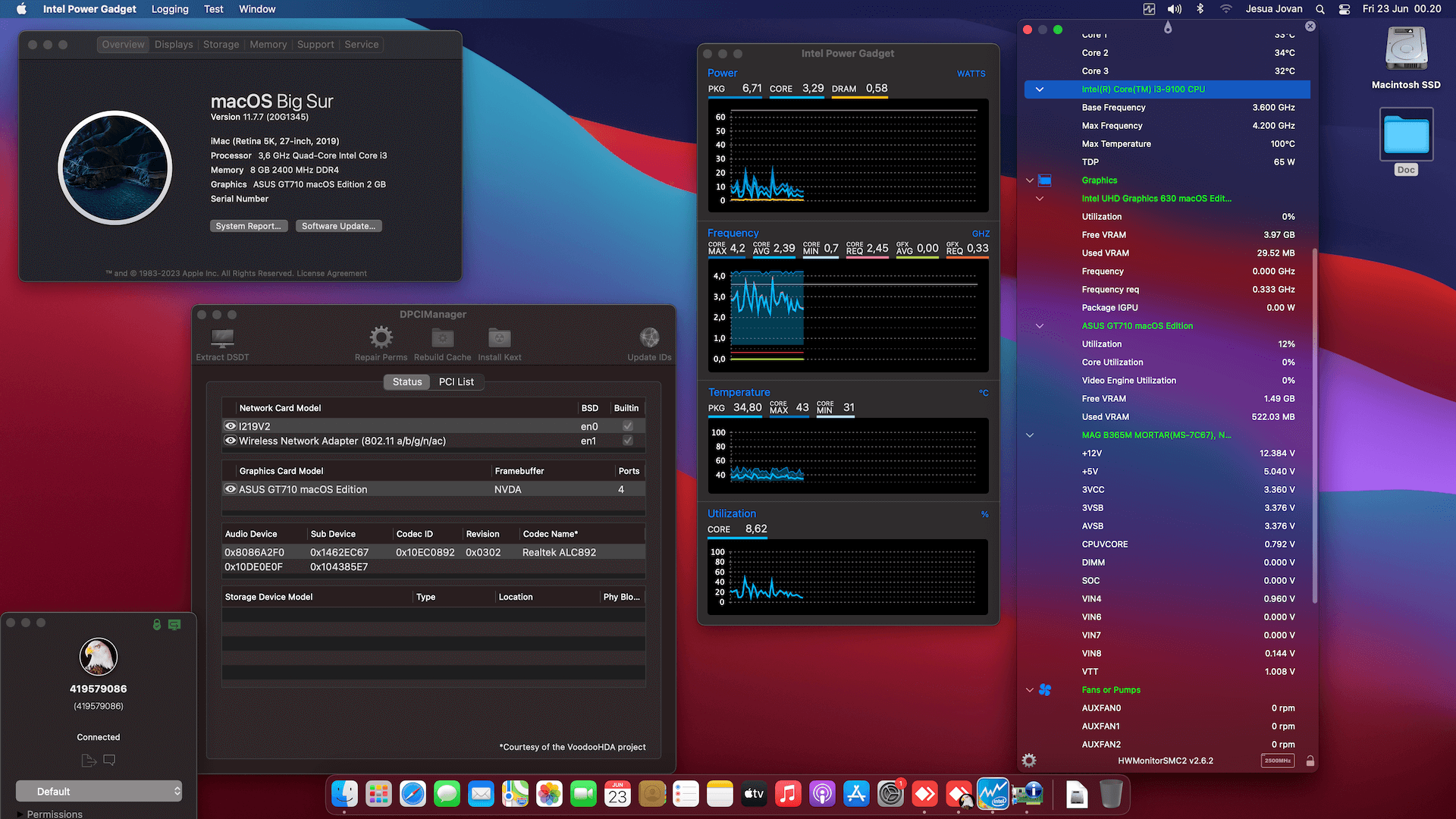The width and height of the screenshot is (1456, 819).
Task: Collapse the Graphics section in HWMonitorSMC2
Action: click(1030, 180)
